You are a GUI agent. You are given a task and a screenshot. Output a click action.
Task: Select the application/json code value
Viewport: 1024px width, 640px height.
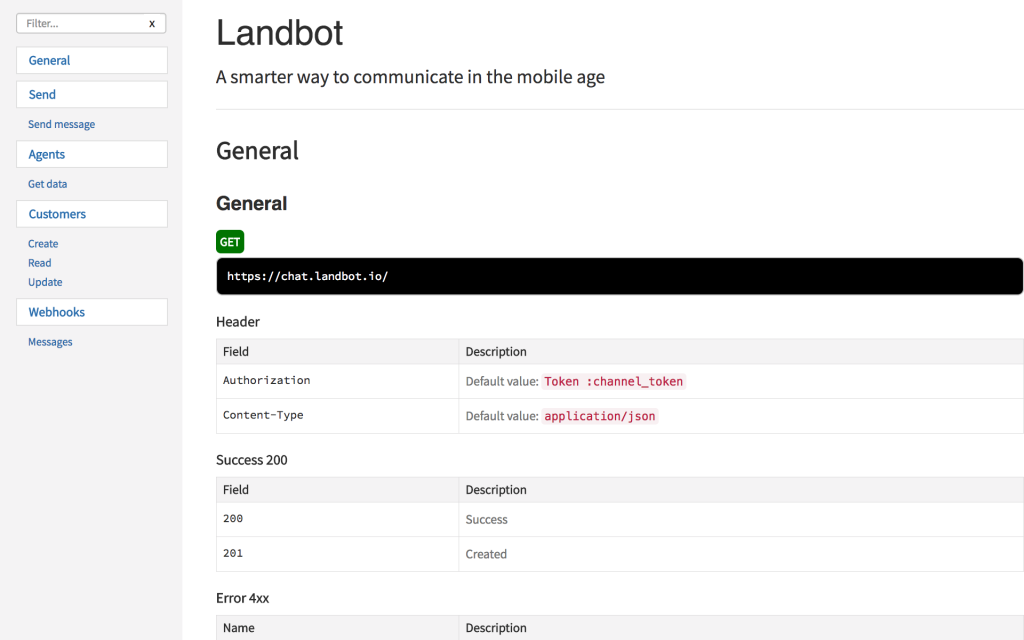(600, 416)
